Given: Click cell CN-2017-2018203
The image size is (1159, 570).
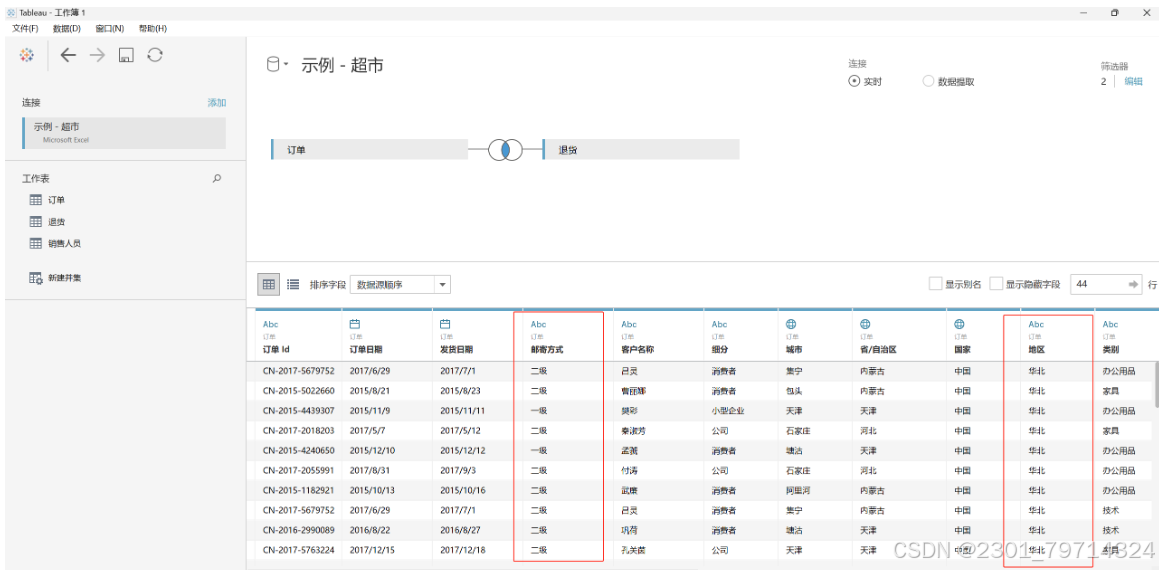Looking at the screenshot, I should (299, 430).
